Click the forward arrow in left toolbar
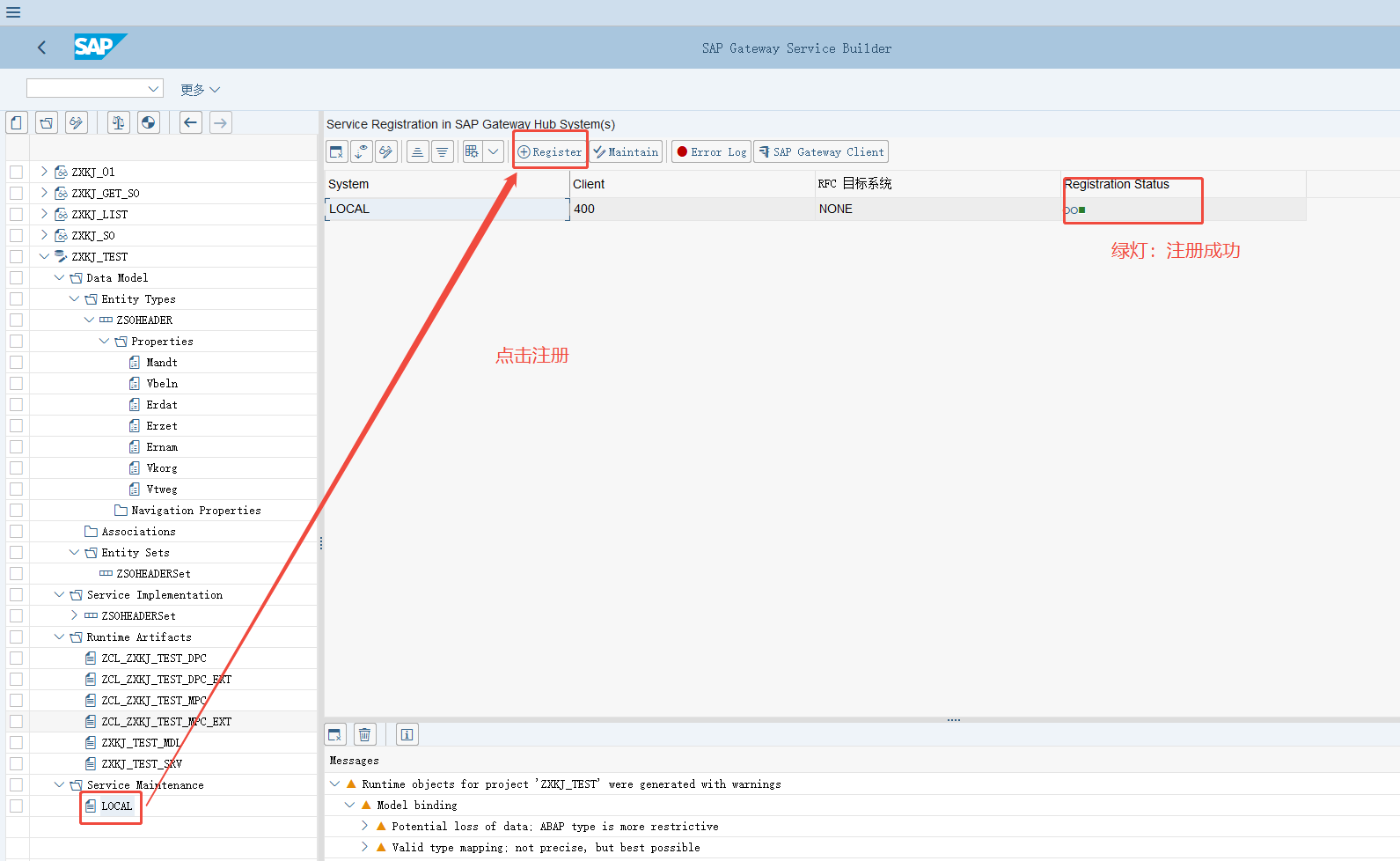The height and width of the screenshot is (861, 1400). point(221,122)
